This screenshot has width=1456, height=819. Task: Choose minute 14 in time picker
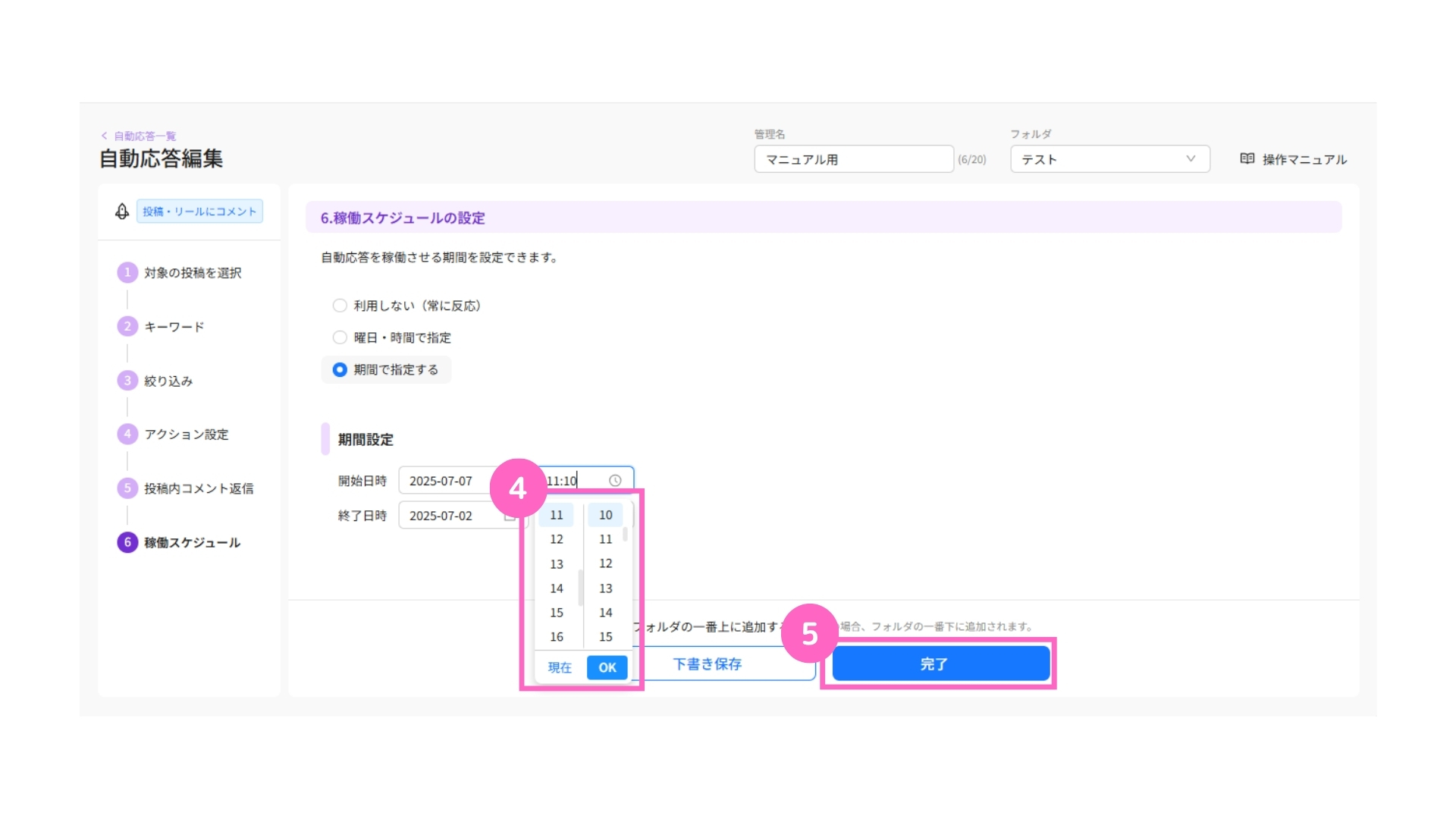(x=605, y=613)
